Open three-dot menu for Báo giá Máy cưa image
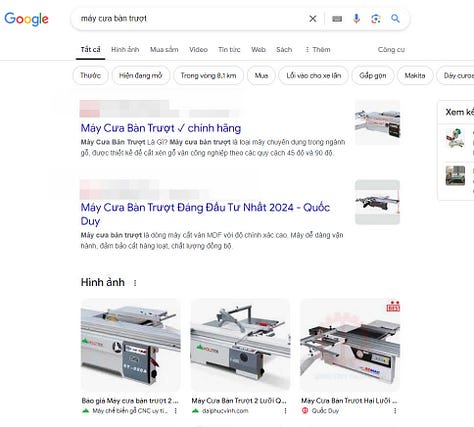This screenshot has width=474, height=427. click(176, 411)
